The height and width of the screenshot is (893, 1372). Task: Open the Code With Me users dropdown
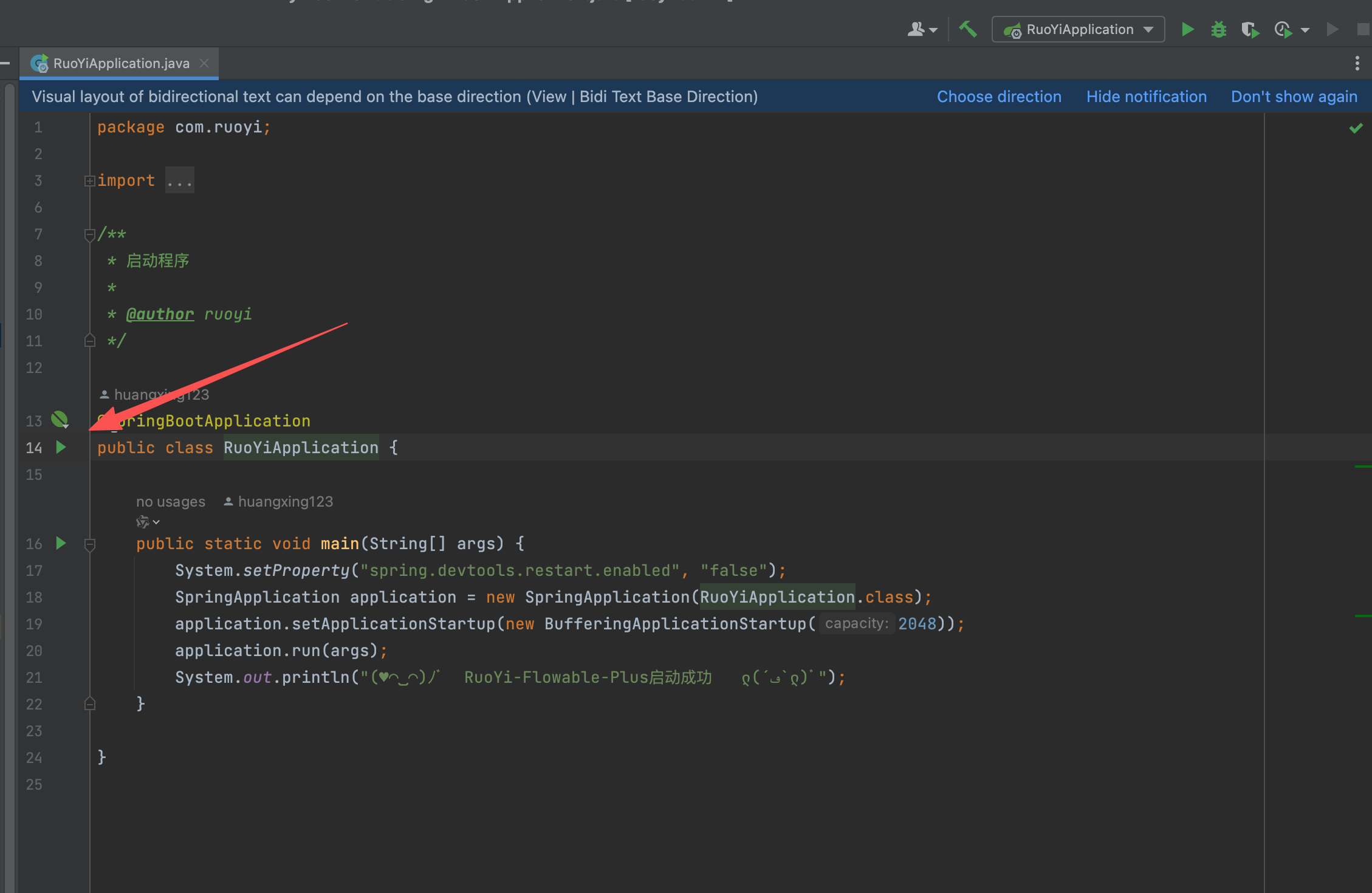[x=922, y=29]
